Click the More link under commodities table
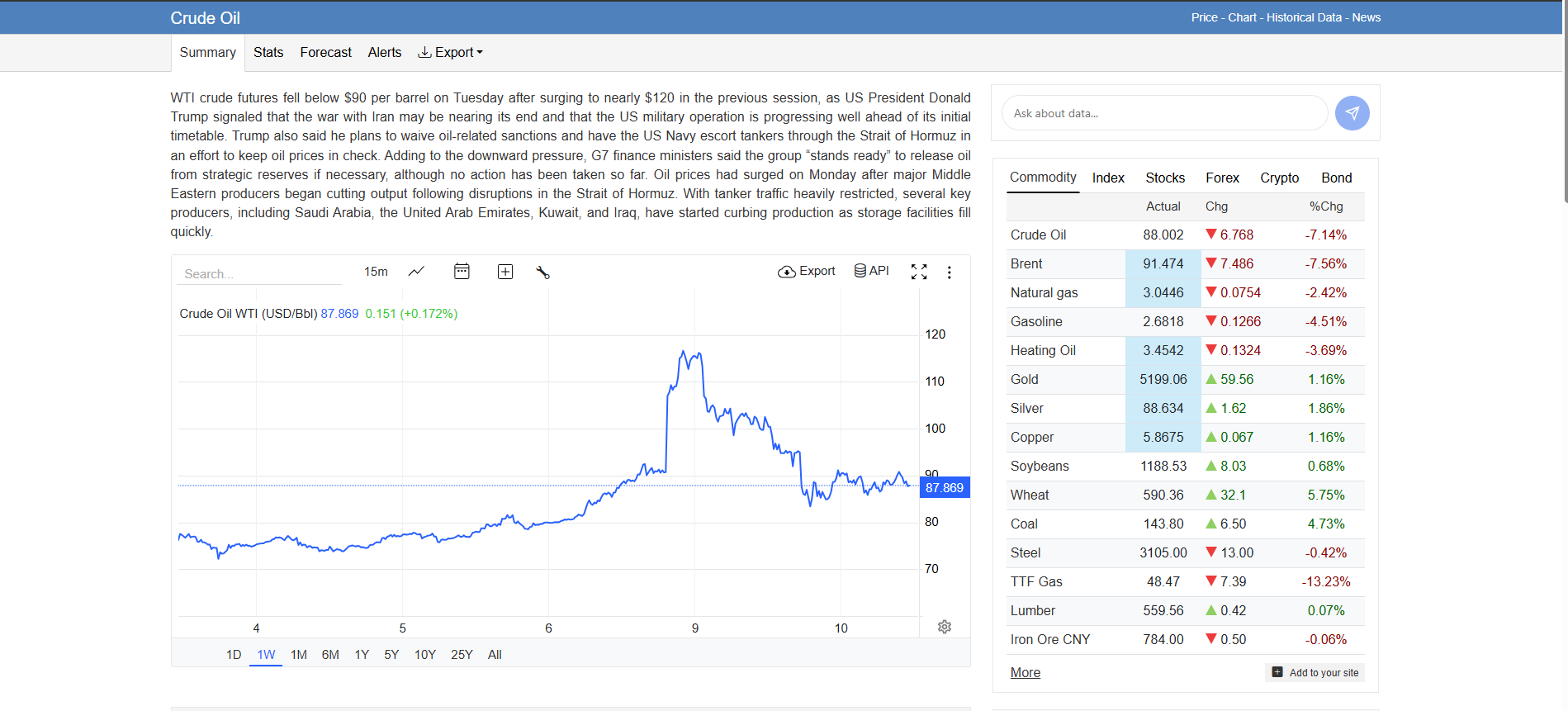 click(x=1026, y=672)
